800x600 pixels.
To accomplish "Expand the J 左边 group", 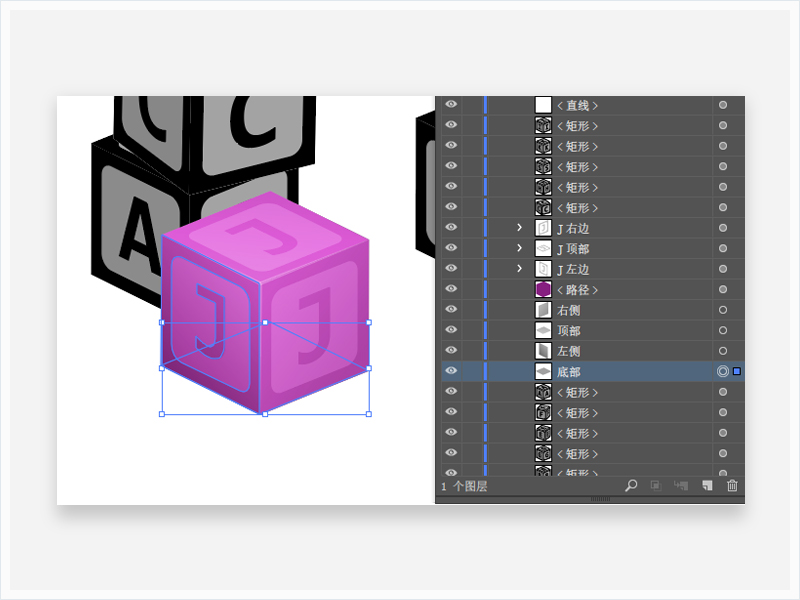I will [x=519, y=269].
